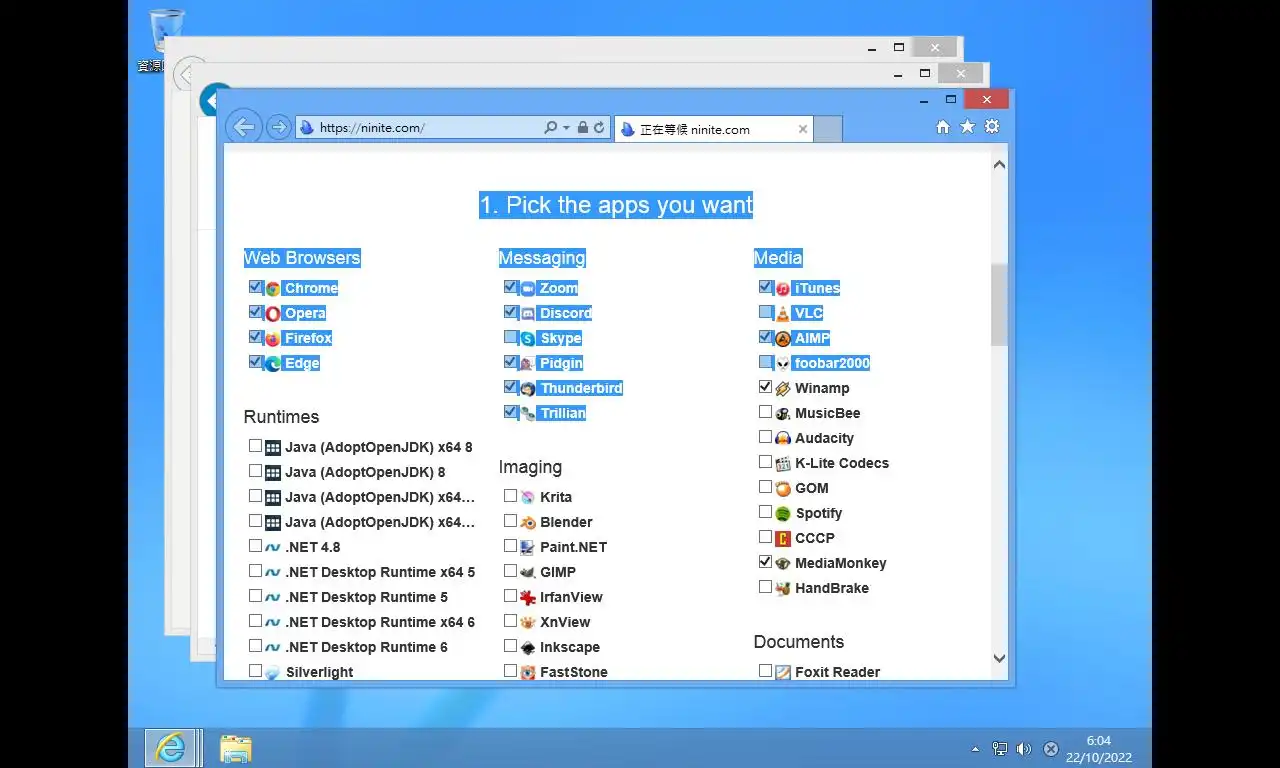Click the K-Lite Codecs label
This screenshot has width=1280, height=768.
842,463
